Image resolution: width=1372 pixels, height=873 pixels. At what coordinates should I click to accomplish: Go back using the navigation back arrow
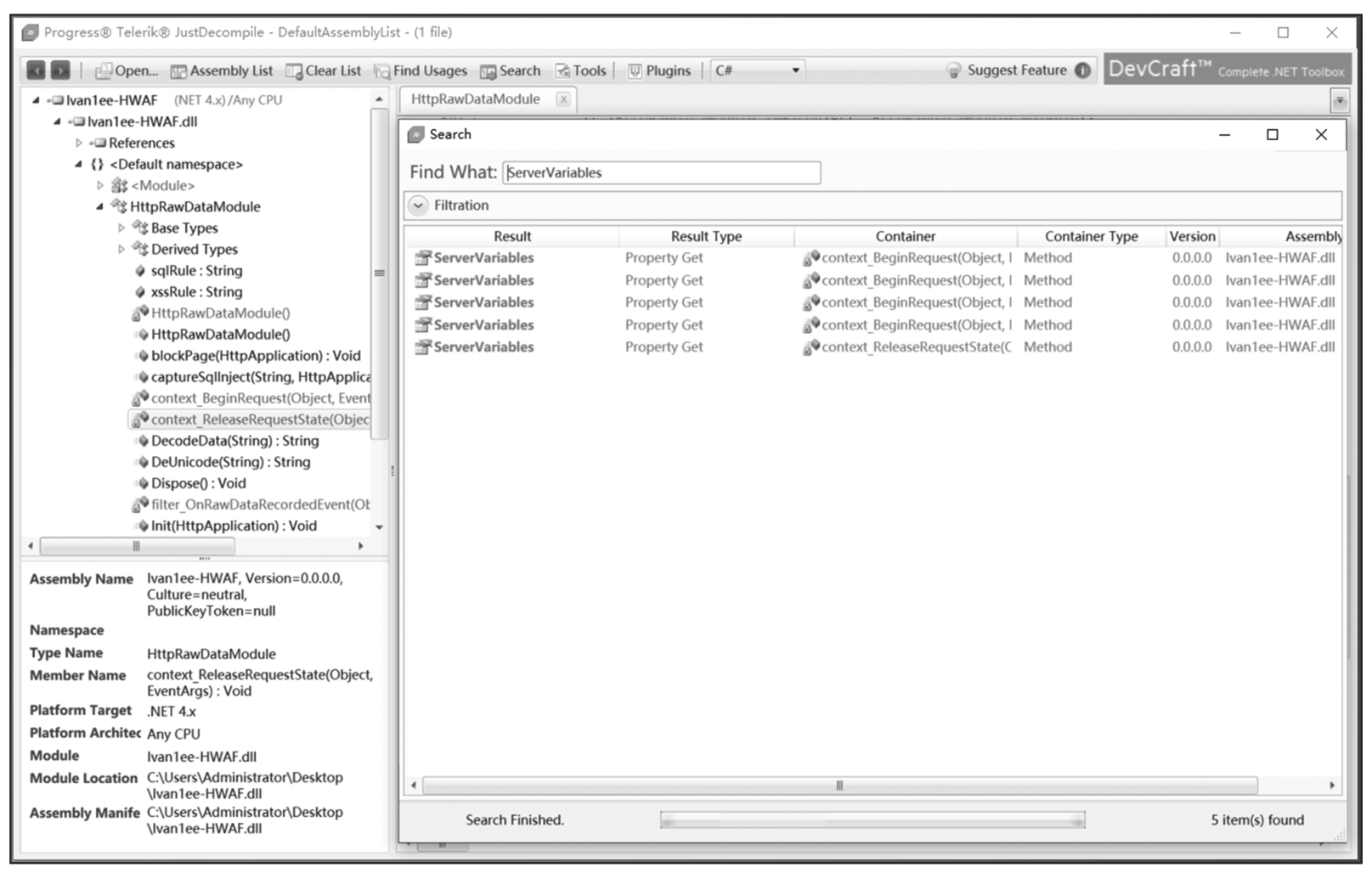click(37, 70)
